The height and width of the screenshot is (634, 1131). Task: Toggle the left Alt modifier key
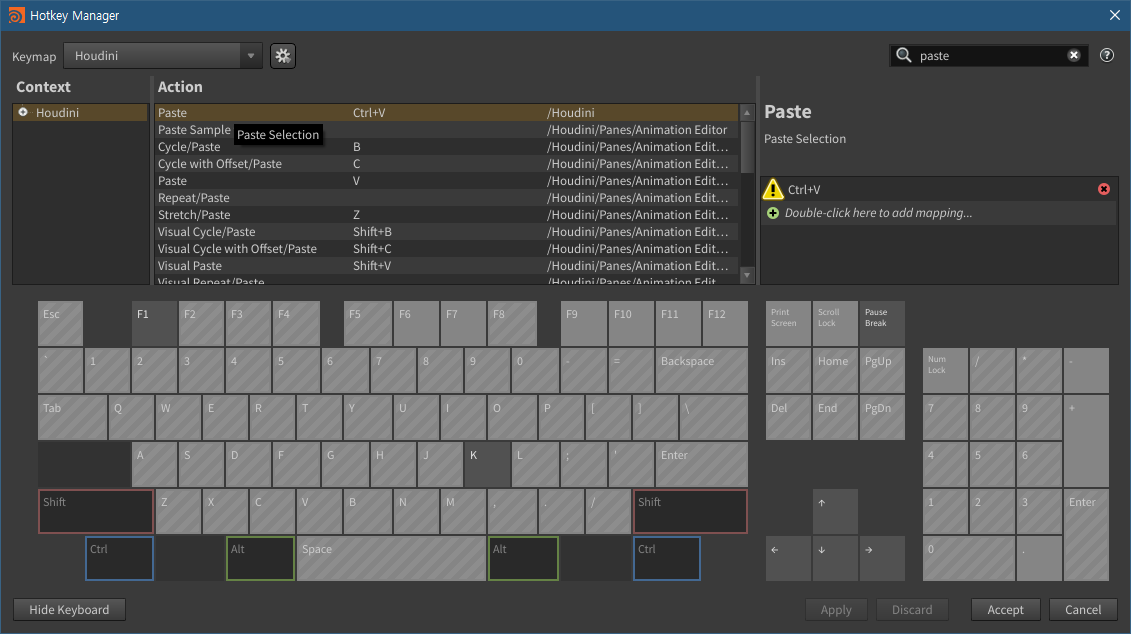pos(260,558)
